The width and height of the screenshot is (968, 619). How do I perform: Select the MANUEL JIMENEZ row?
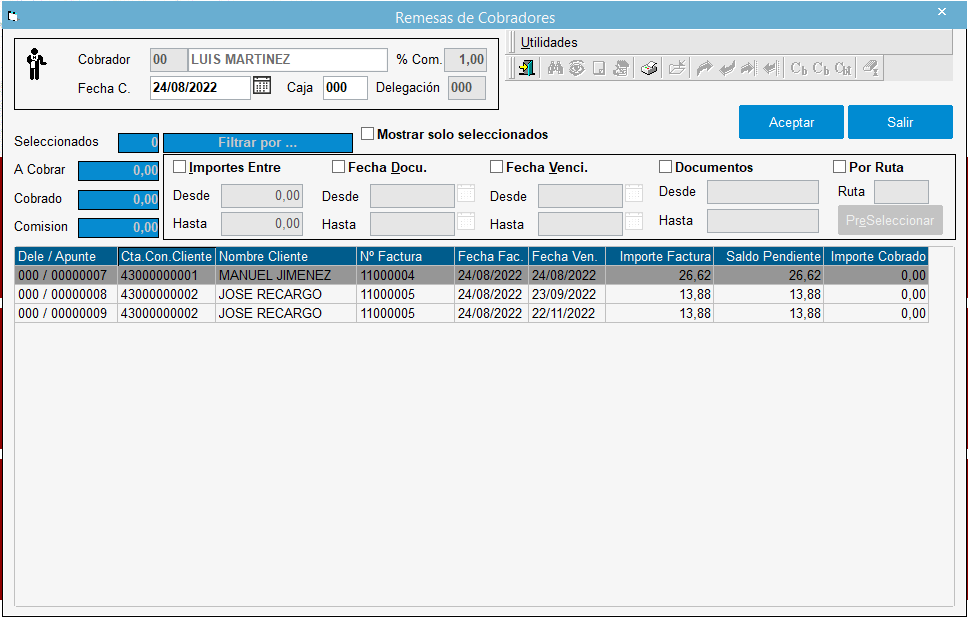(472, 275)
